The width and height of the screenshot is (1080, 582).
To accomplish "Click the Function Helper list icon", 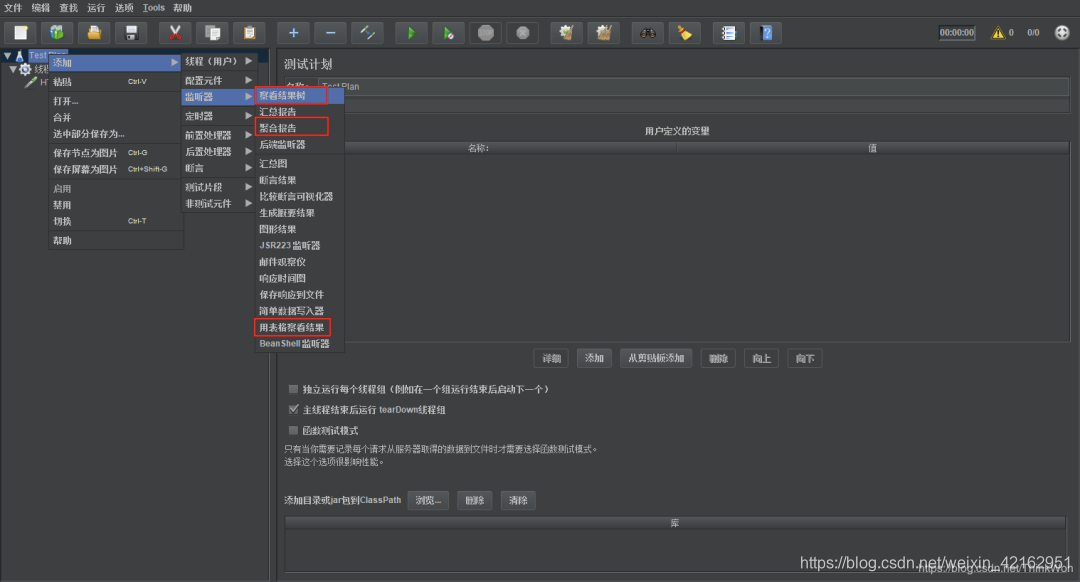I will pyautogui.click(x=729, y=32).
